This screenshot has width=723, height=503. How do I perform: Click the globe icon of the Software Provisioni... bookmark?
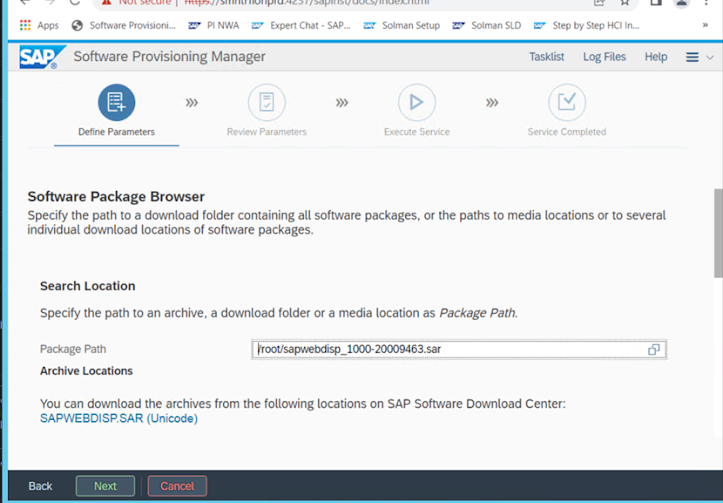77,25
